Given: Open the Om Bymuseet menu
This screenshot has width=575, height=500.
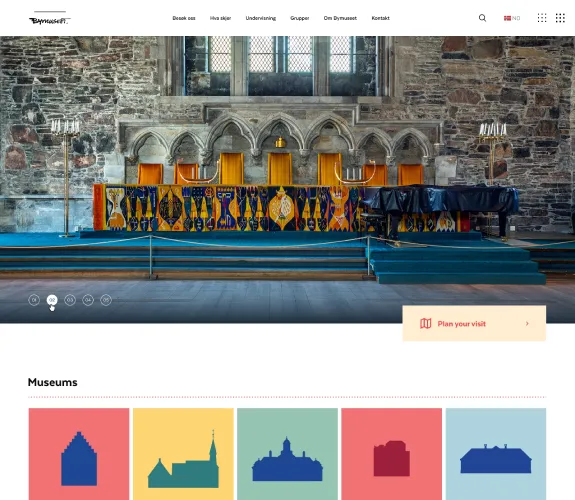Looking at the screenshot, I should click(x=340, y=18).
